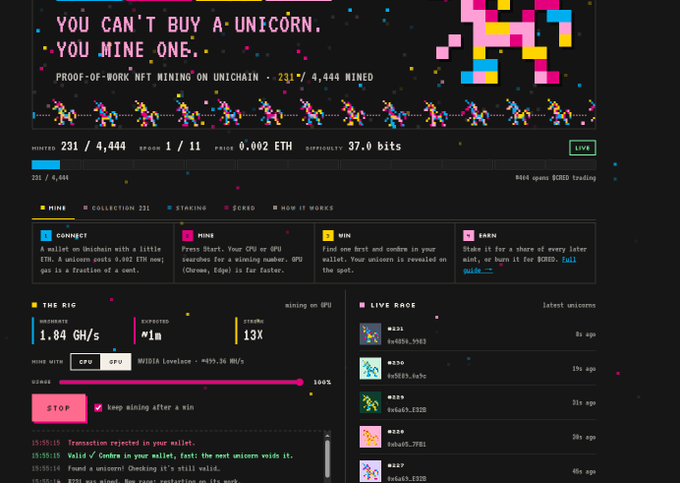Open unicorn #229 thumbnail in Live Race
The width and height of the screenshot is (680, 483).
(x=370, y=403)
